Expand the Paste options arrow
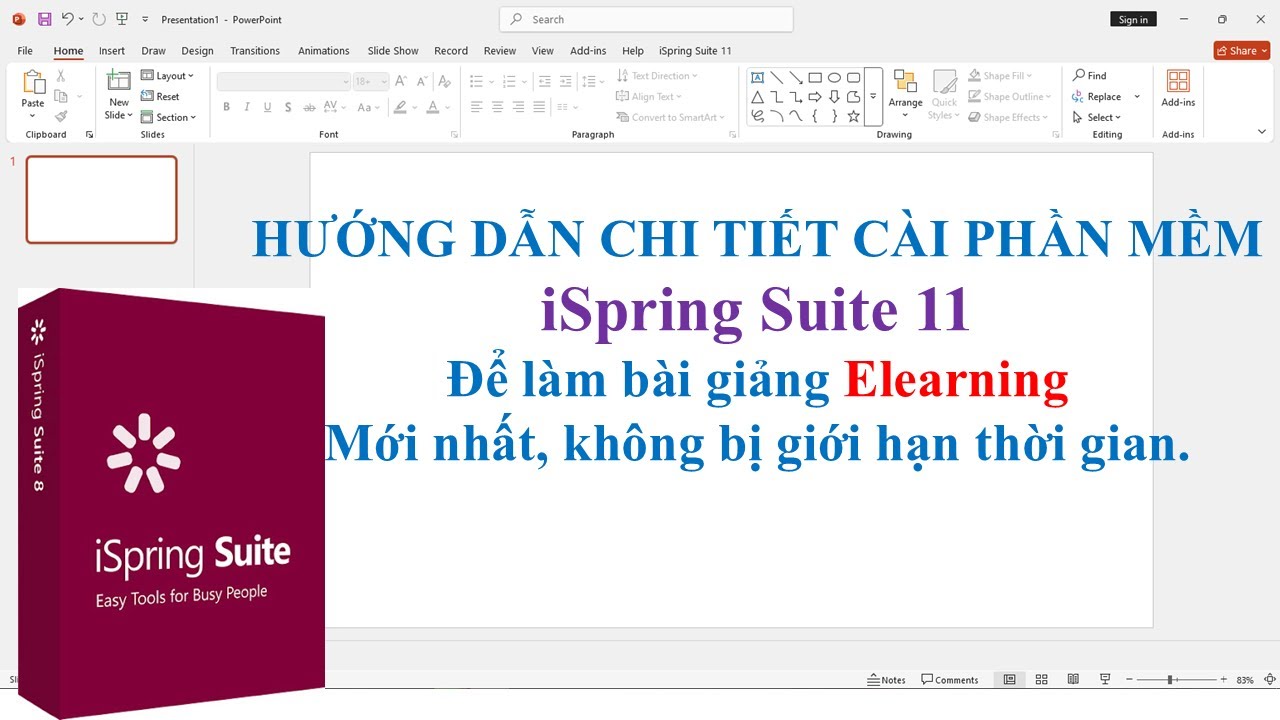Screen dimensions: 1280x720 [x=33, y=116]
